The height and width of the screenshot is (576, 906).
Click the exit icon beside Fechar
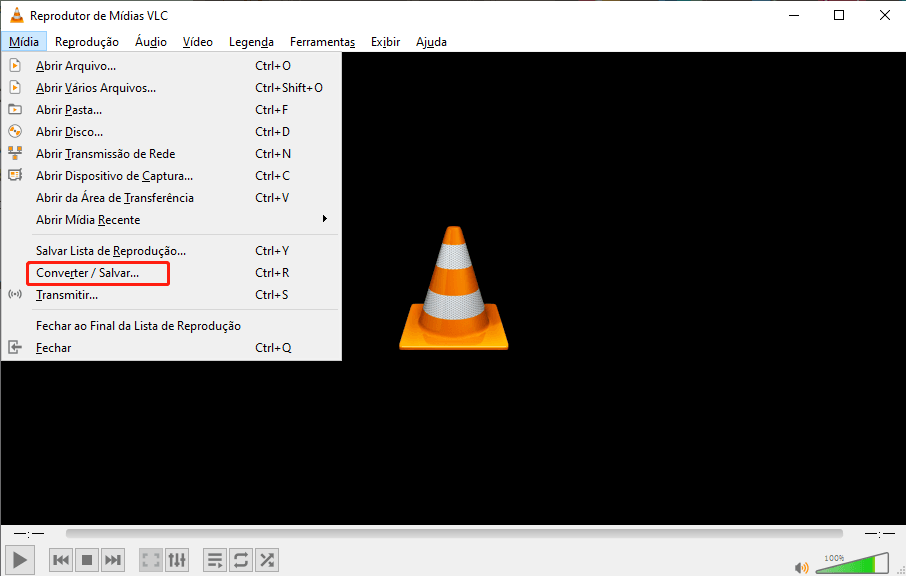[x=14, y=347]
